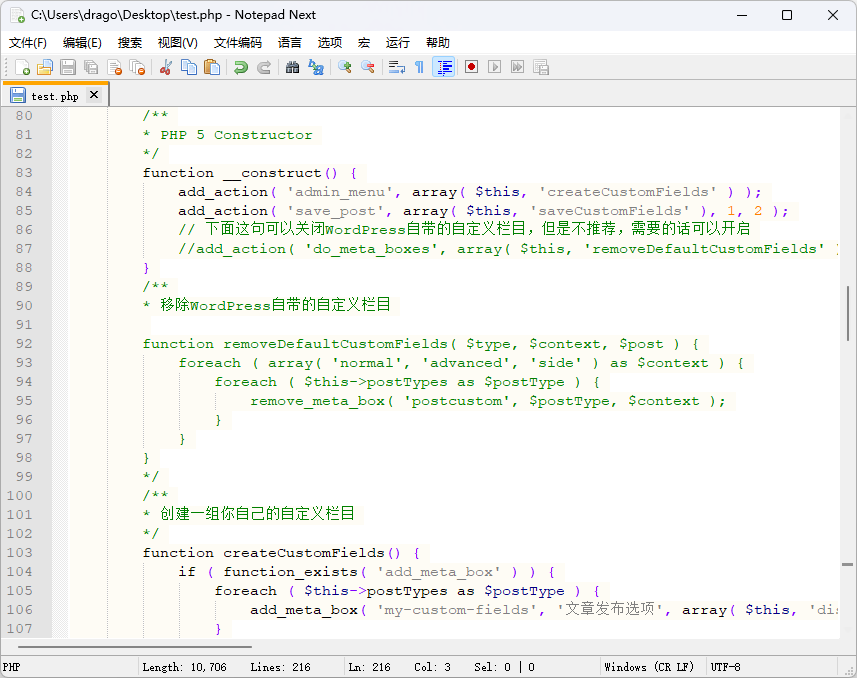Image resolution: width=857 pixels, height=678 pixels.
Task: Click the Open file folder icon
Action: click(45, 67)
